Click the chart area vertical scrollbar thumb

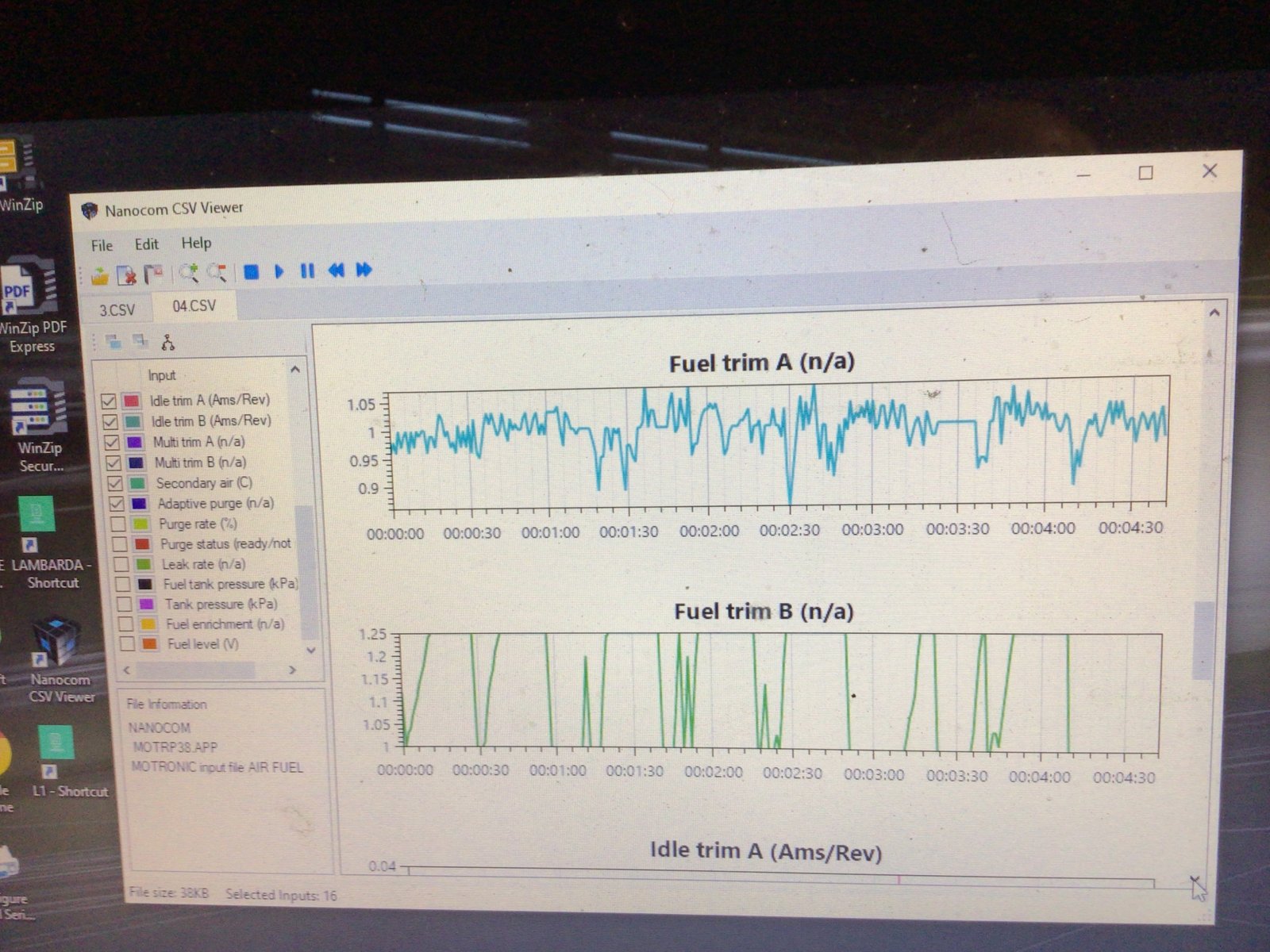pos(1203,641)
